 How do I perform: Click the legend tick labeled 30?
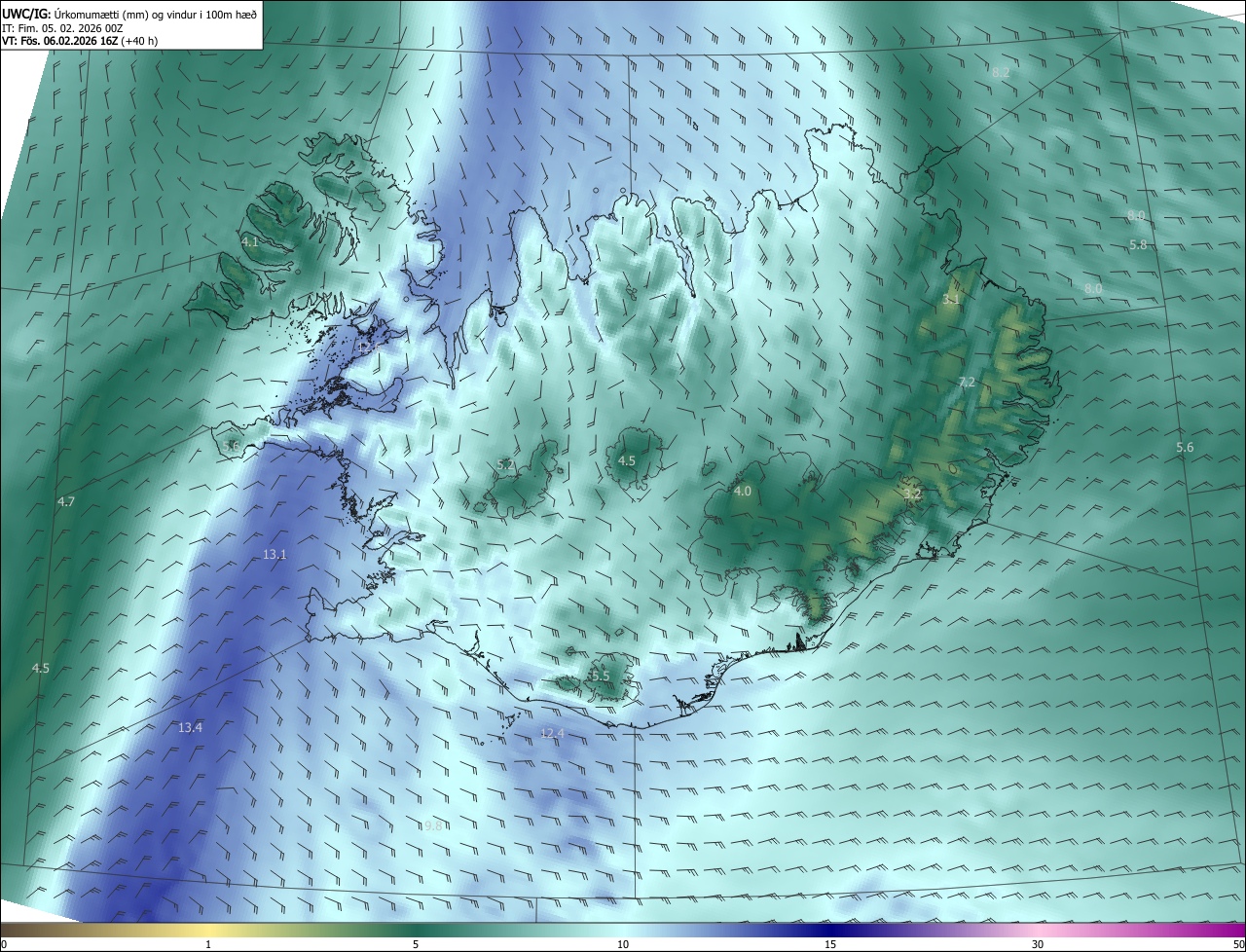pyautogui.click(x=1038, y=944)
